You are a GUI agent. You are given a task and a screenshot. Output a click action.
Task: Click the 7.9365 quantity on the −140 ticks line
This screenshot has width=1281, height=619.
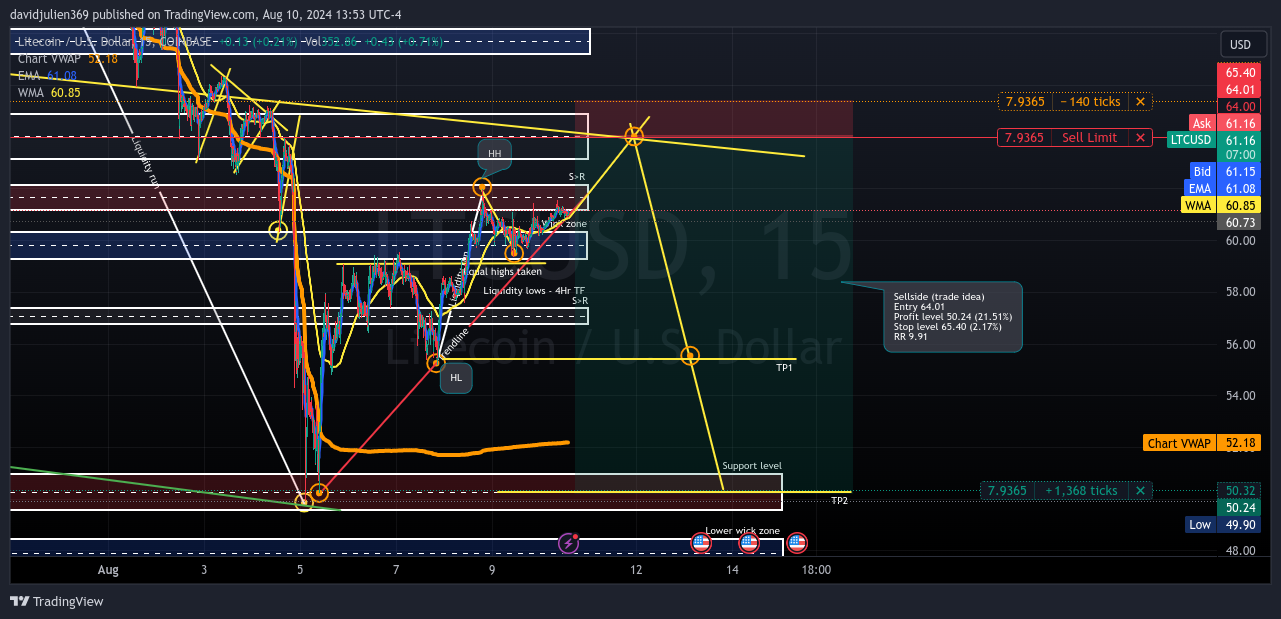click(1024, 102)
